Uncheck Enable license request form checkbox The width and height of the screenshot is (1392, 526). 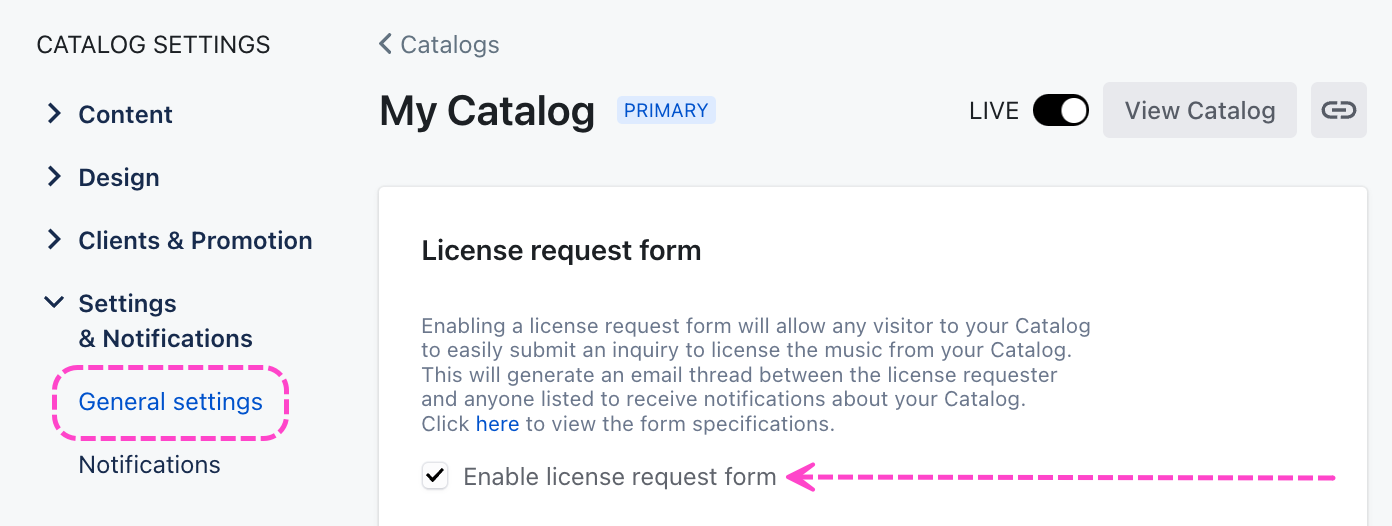[435, 477]
